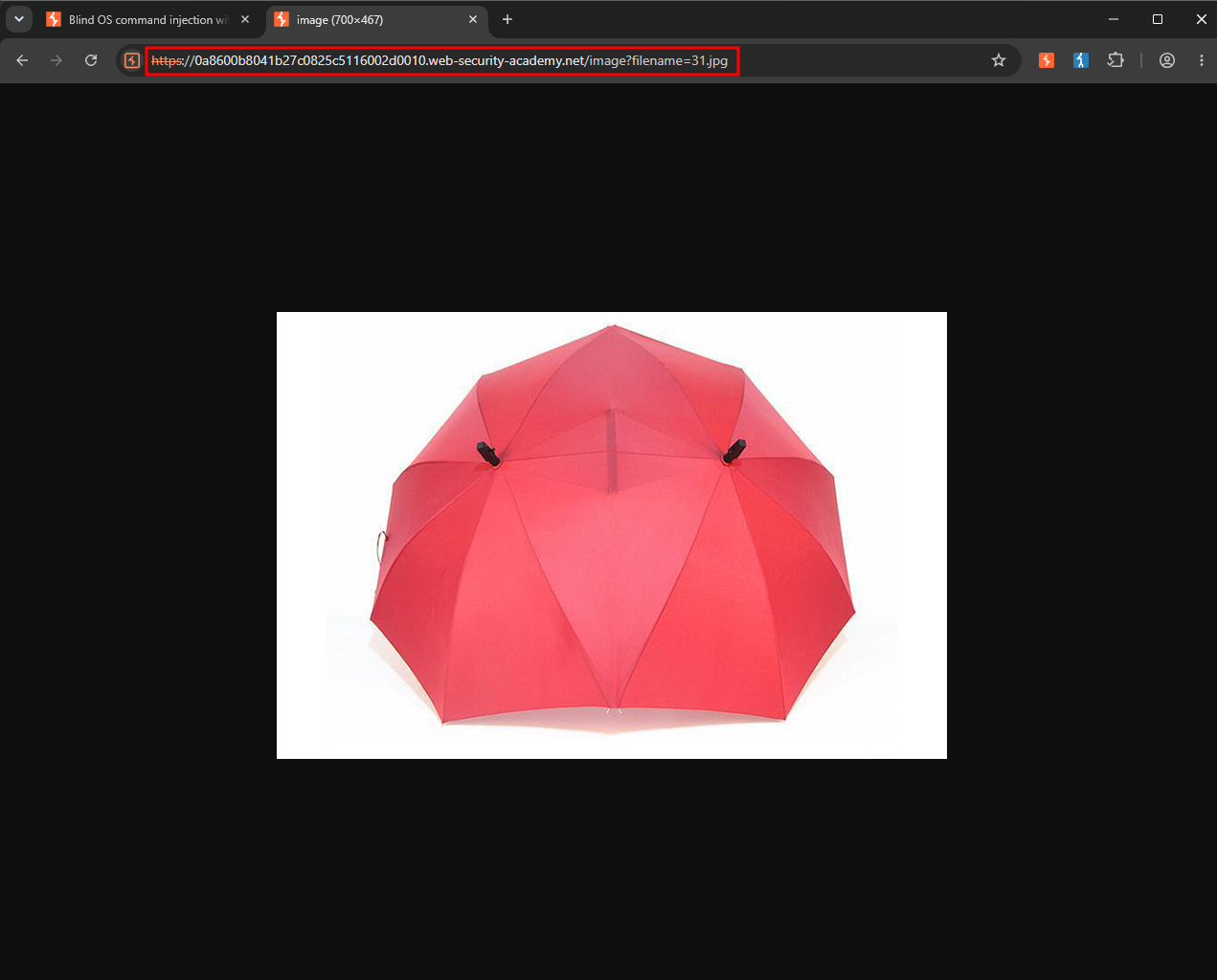This screenshot has height=980, width=1217.
Task: Open Chrome three-dot menu
Action: [x=1202, y=60]
